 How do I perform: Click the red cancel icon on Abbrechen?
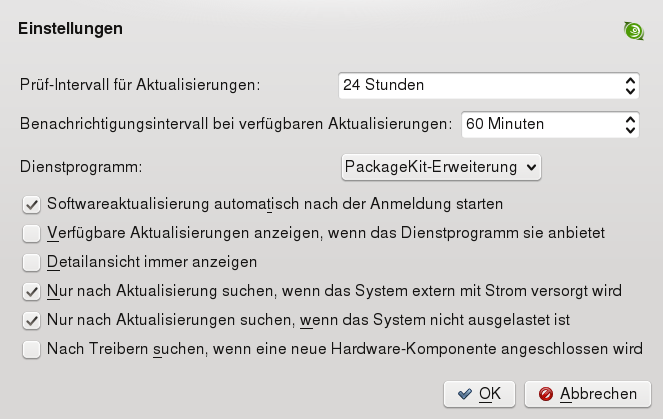[546, 394]
